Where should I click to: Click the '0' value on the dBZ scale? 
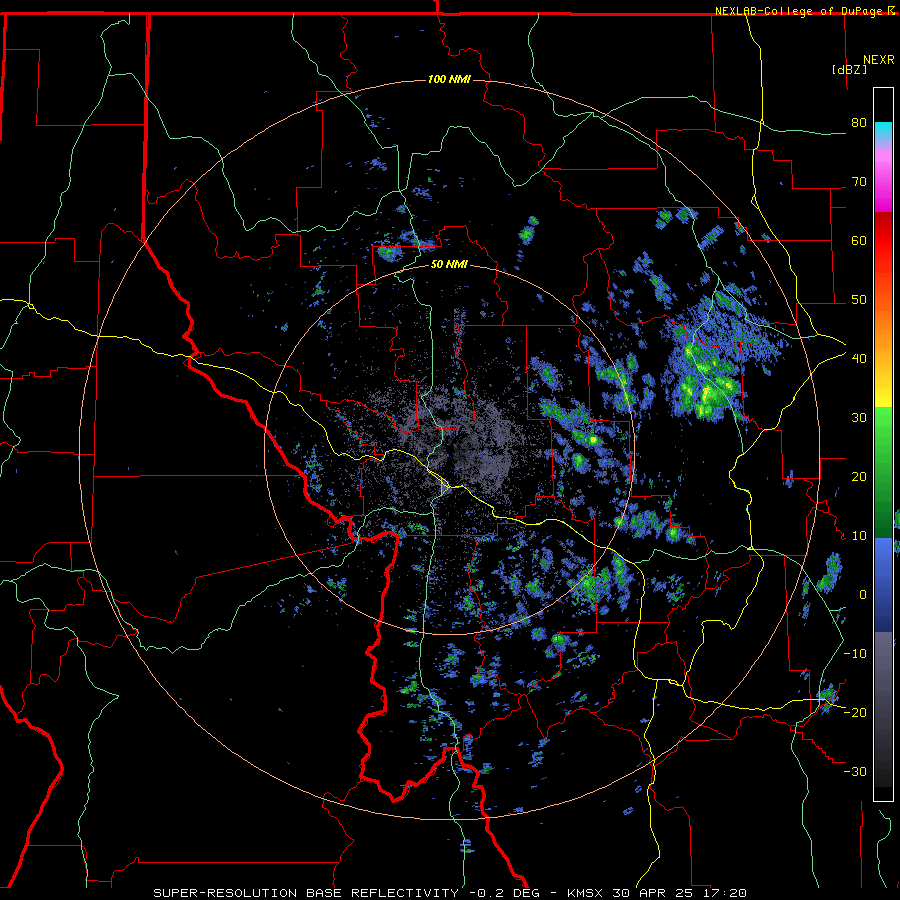tap(863, 595)
